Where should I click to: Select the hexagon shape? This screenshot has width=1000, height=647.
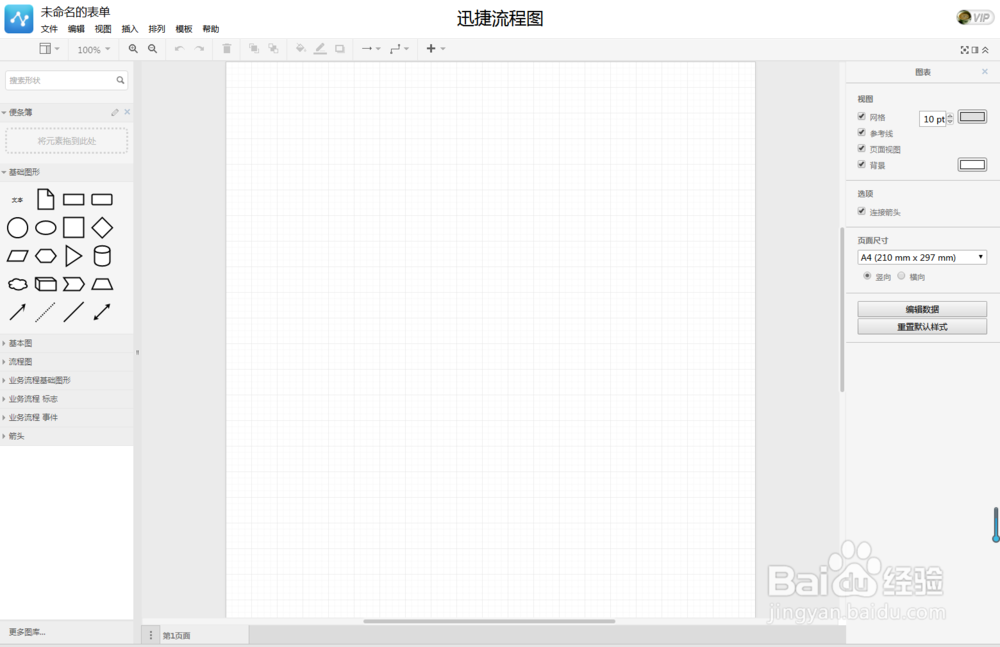(45, 256)
